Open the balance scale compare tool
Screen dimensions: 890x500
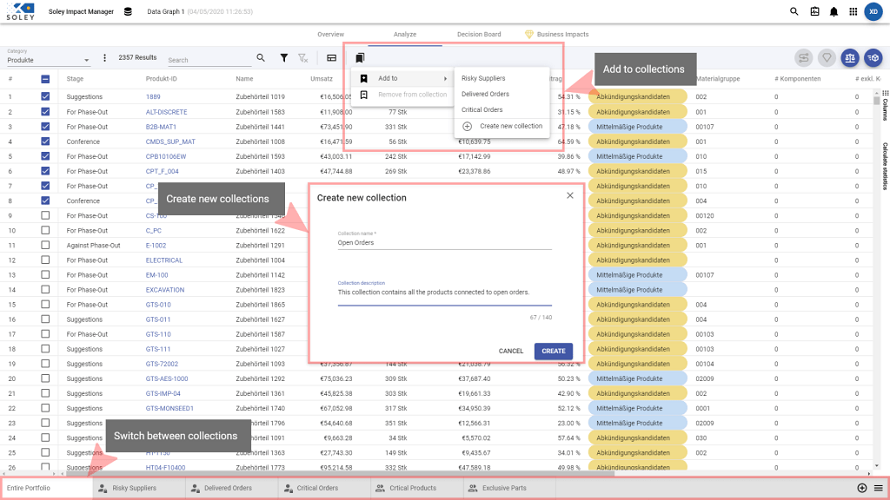[849, 58]
